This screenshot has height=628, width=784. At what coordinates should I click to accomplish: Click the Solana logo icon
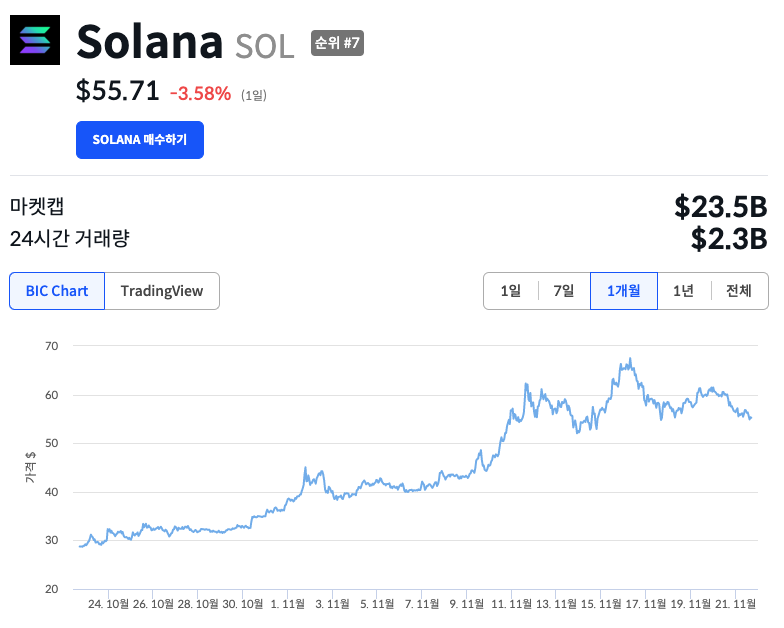point(35,40)
